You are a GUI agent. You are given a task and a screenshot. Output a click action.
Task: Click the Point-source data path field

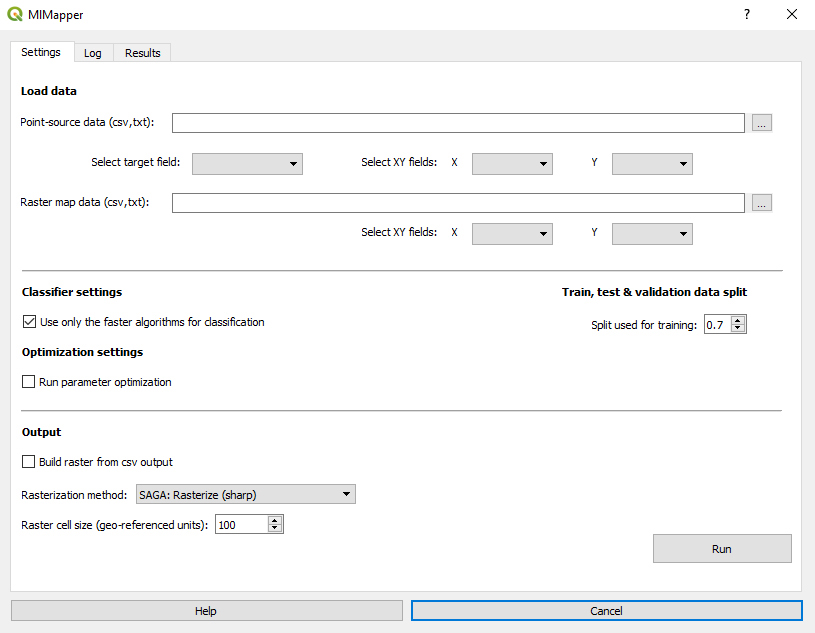pos(458,123)
